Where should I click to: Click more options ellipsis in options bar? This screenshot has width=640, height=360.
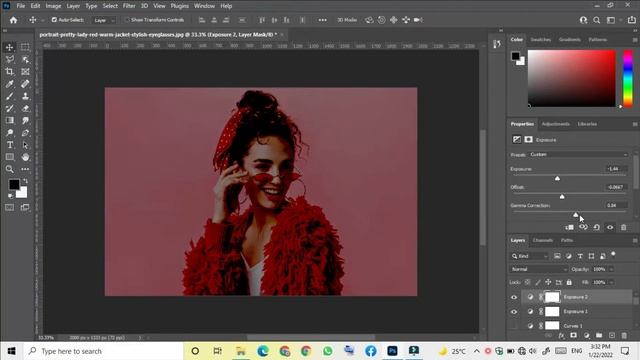point(322,20)
